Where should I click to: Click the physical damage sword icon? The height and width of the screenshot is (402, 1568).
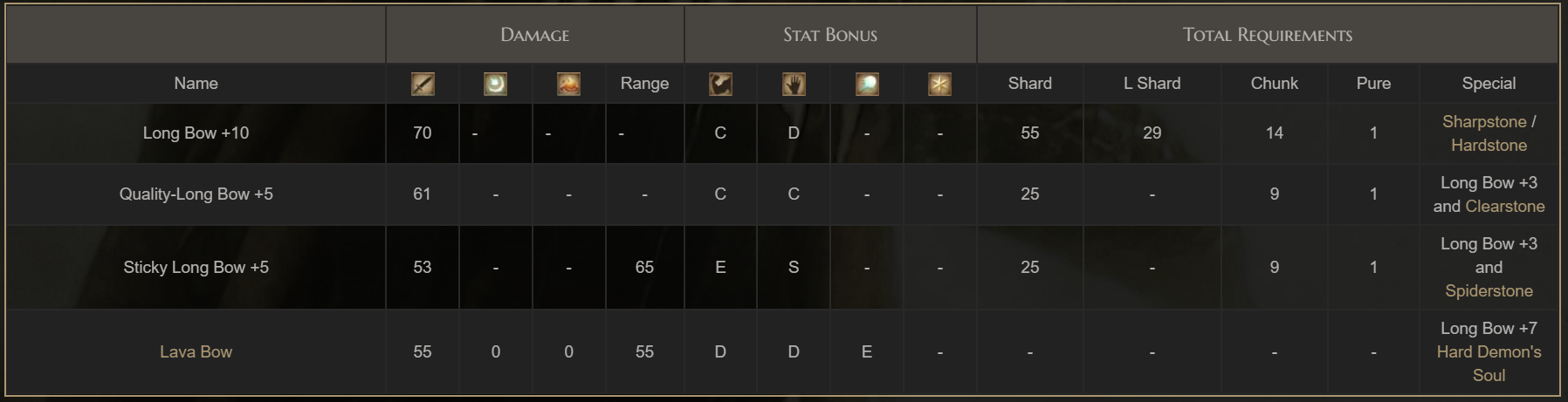point(423,84)
